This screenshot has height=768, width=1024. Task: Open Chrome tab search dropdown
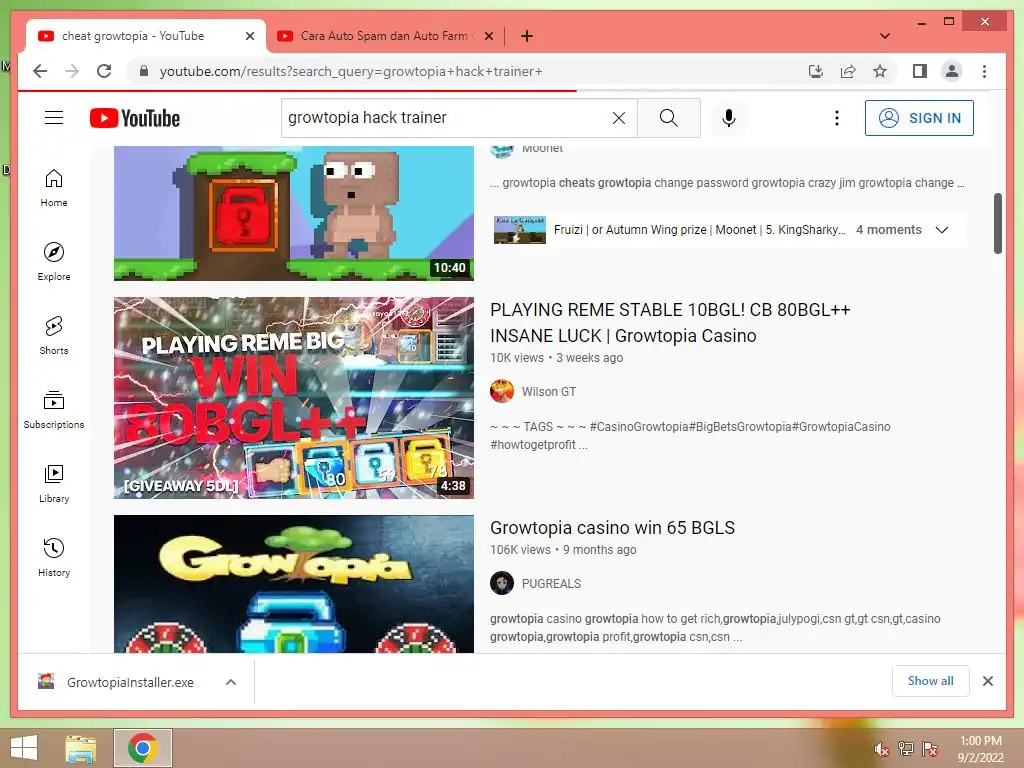pos(885,36)
